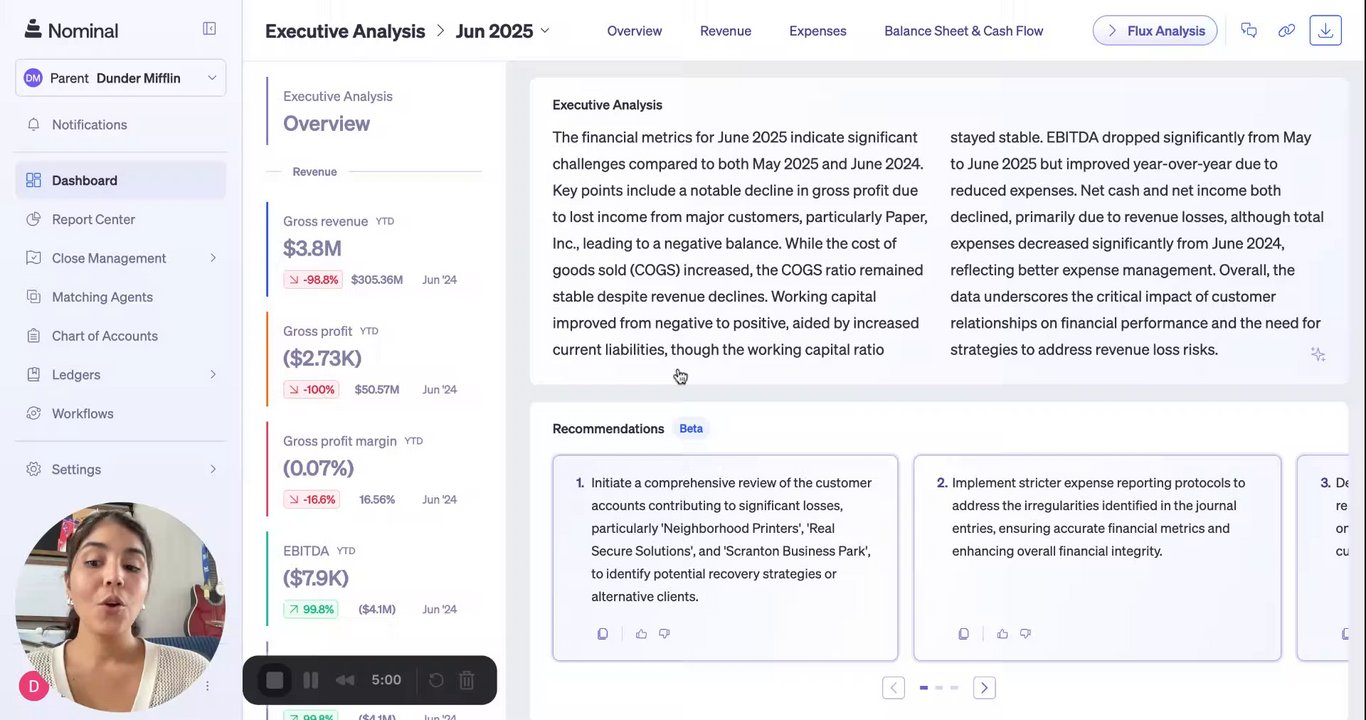The height and width of the screenshot is (720, 1366).
Task: Open the Workflows menu item
Action: tap(120, 413)
